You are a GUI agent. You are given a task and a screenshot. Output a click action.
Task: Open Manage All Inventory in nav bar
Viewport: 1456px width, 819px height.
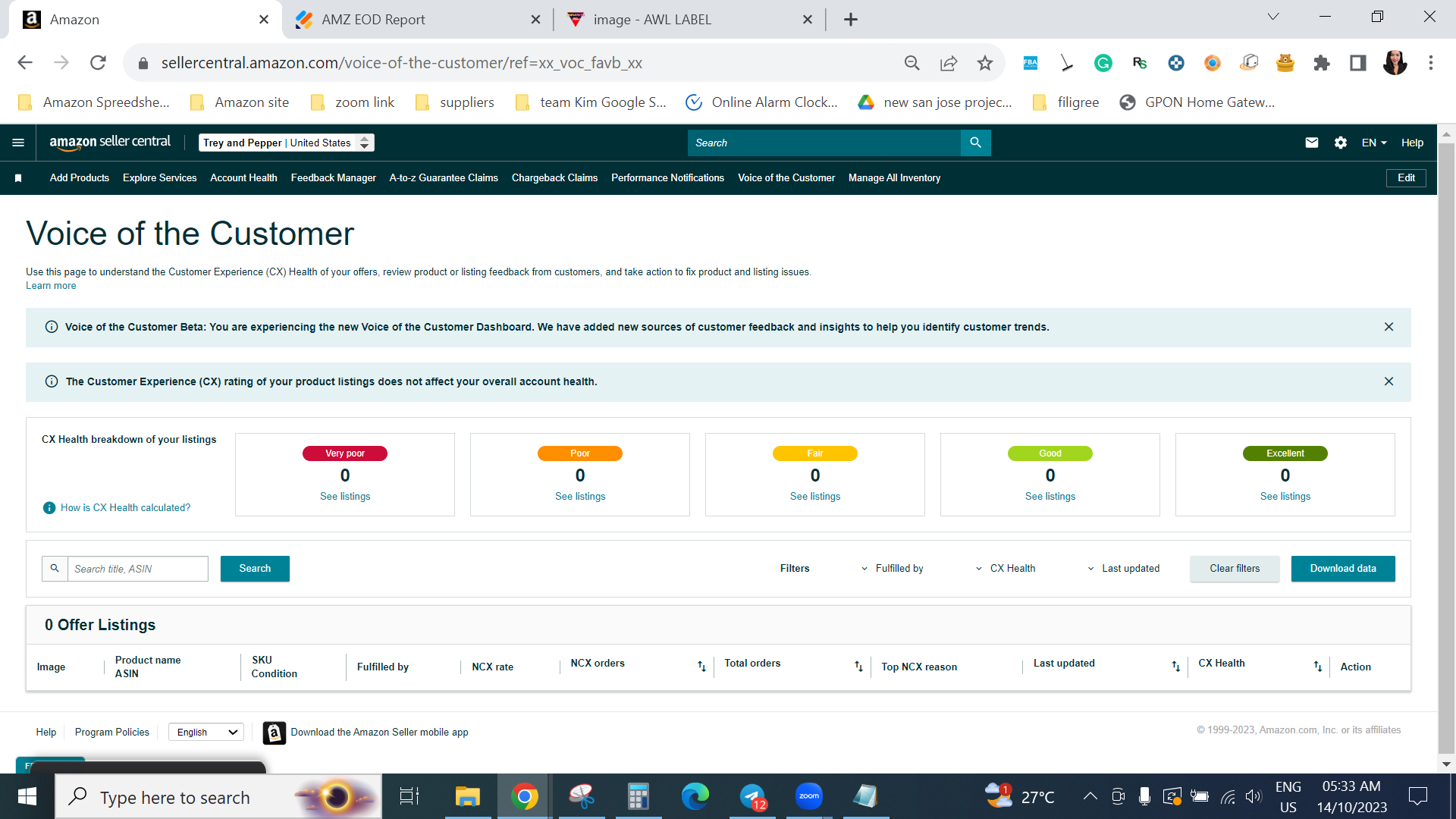(x=894, y=178)
